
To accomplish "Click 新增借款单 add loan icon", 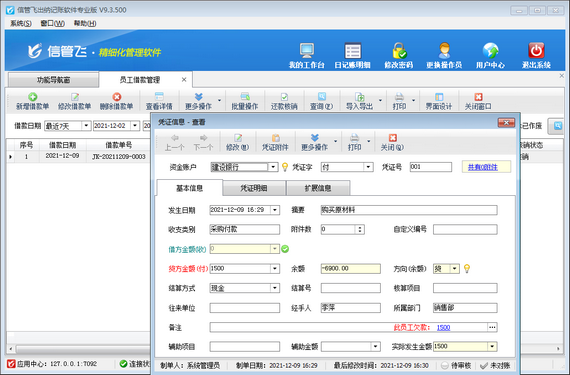I will 32,97.
